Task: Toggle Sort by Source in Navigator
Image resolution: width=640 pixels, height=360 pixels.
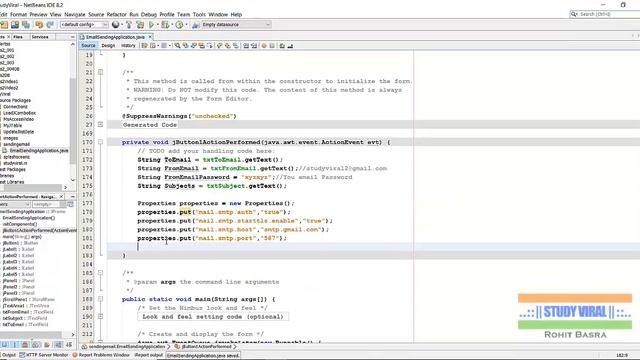Action: point(69,345)
